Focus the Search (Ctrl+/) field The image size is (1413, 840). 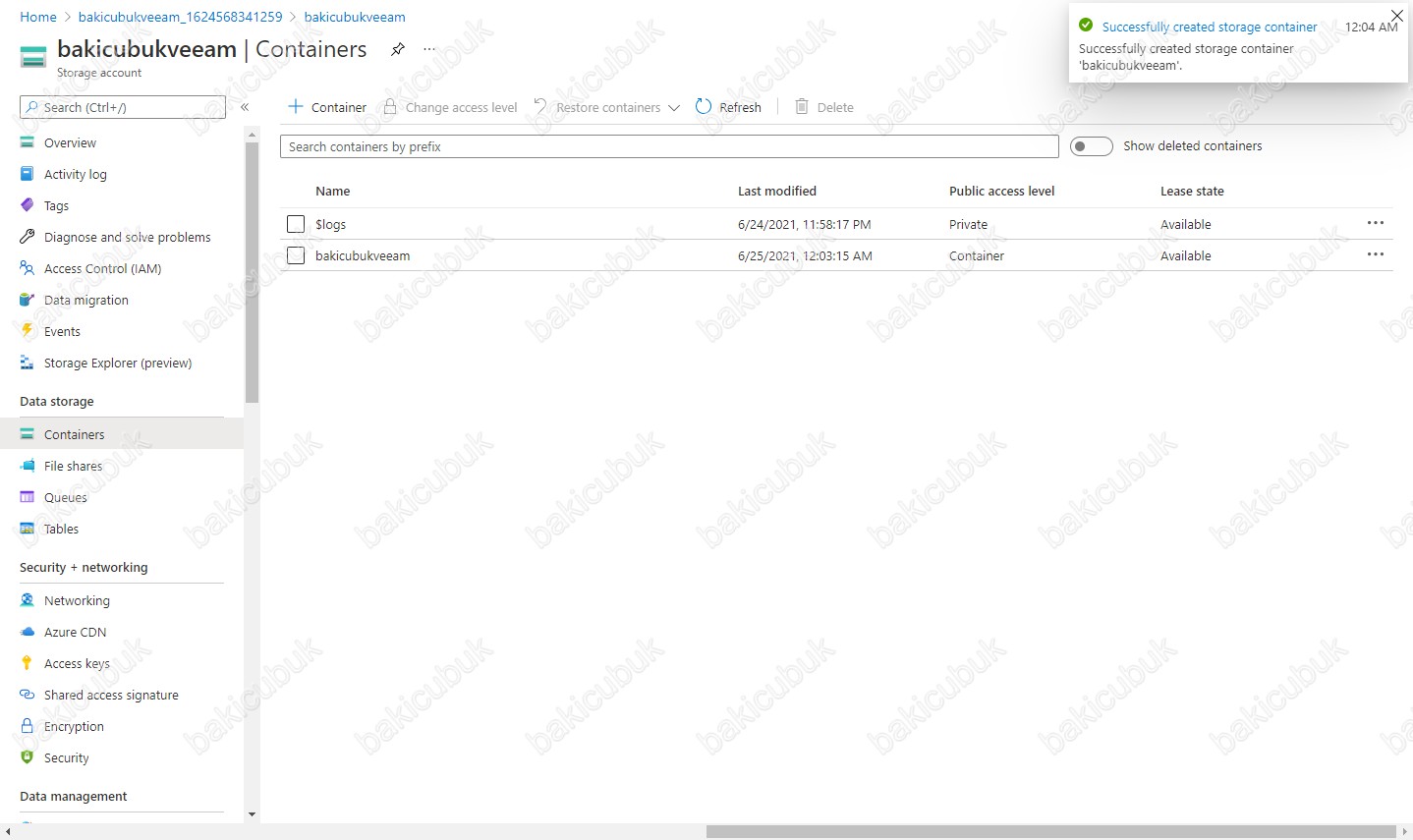(x=123, y=107)
